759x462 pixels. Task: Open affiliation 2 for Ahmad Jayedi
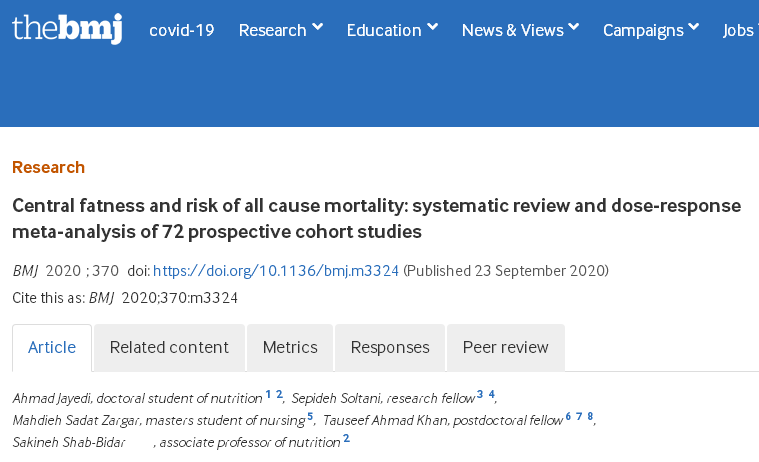coord(279,394)
